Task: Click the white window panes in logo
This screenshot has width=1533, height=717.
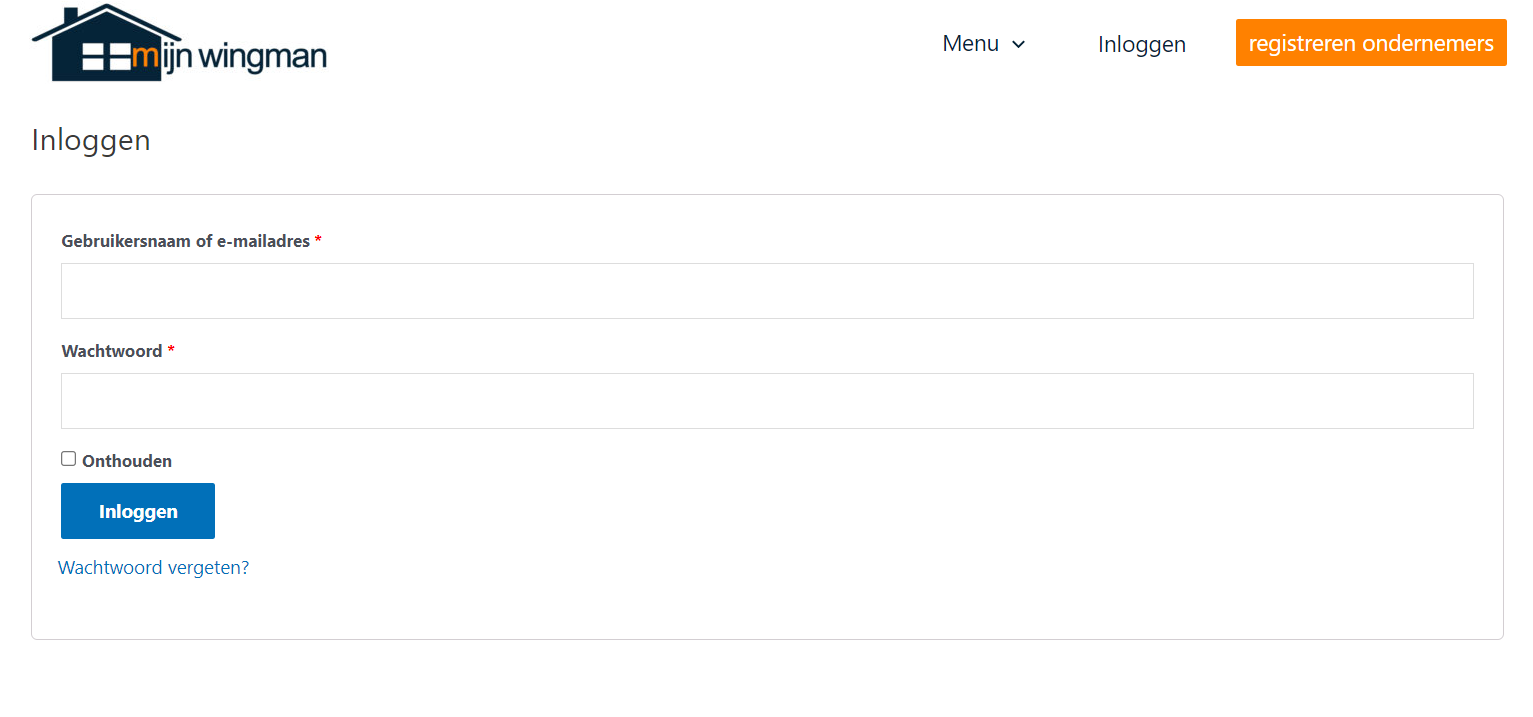Action: (106, 57)
